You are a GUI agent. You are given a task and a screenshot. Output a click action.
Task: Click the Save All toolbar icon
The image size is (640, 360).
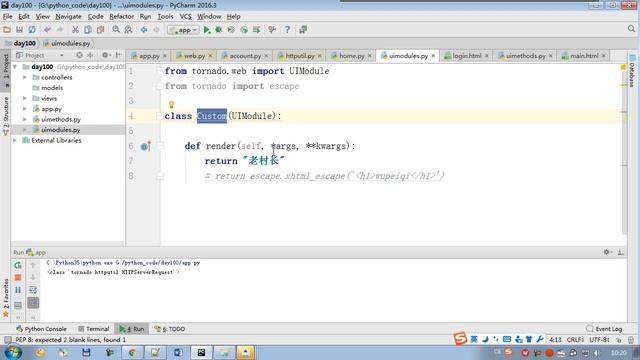(19, 30)
